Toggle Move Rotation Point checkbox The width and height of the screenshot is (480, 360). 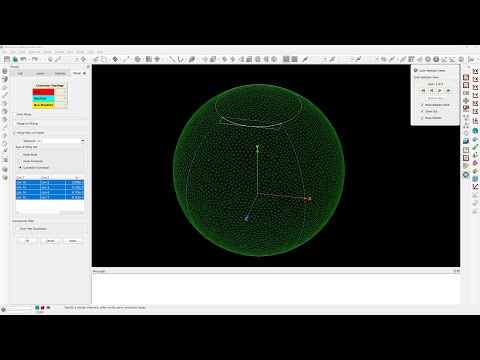pos(422,105)
